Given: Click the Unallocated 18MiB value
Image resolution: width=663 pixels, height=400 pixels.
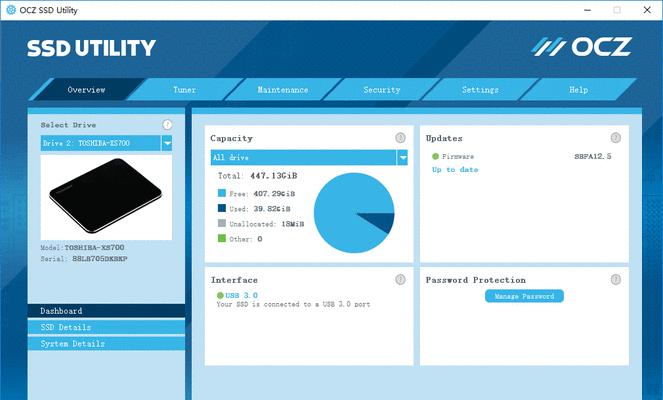Looking at the screenshot, I should [x=293, y=224].
